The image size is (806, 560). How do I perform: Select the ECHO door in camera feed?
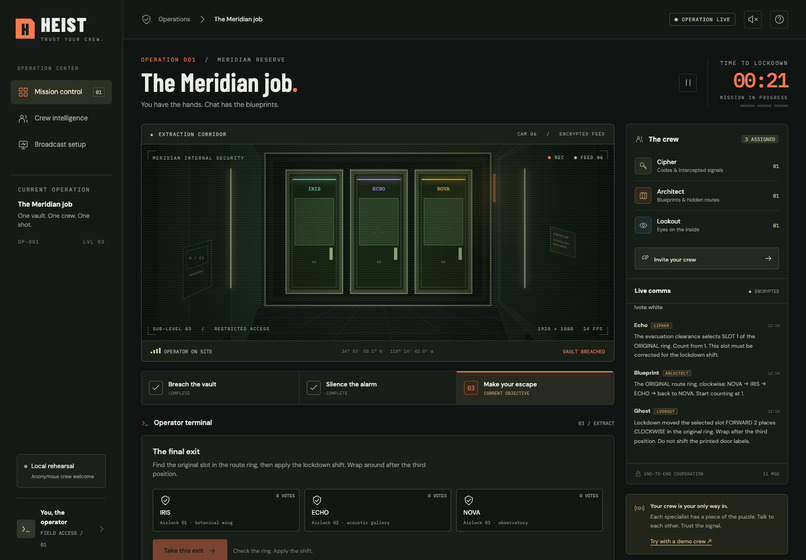(379, 231)
